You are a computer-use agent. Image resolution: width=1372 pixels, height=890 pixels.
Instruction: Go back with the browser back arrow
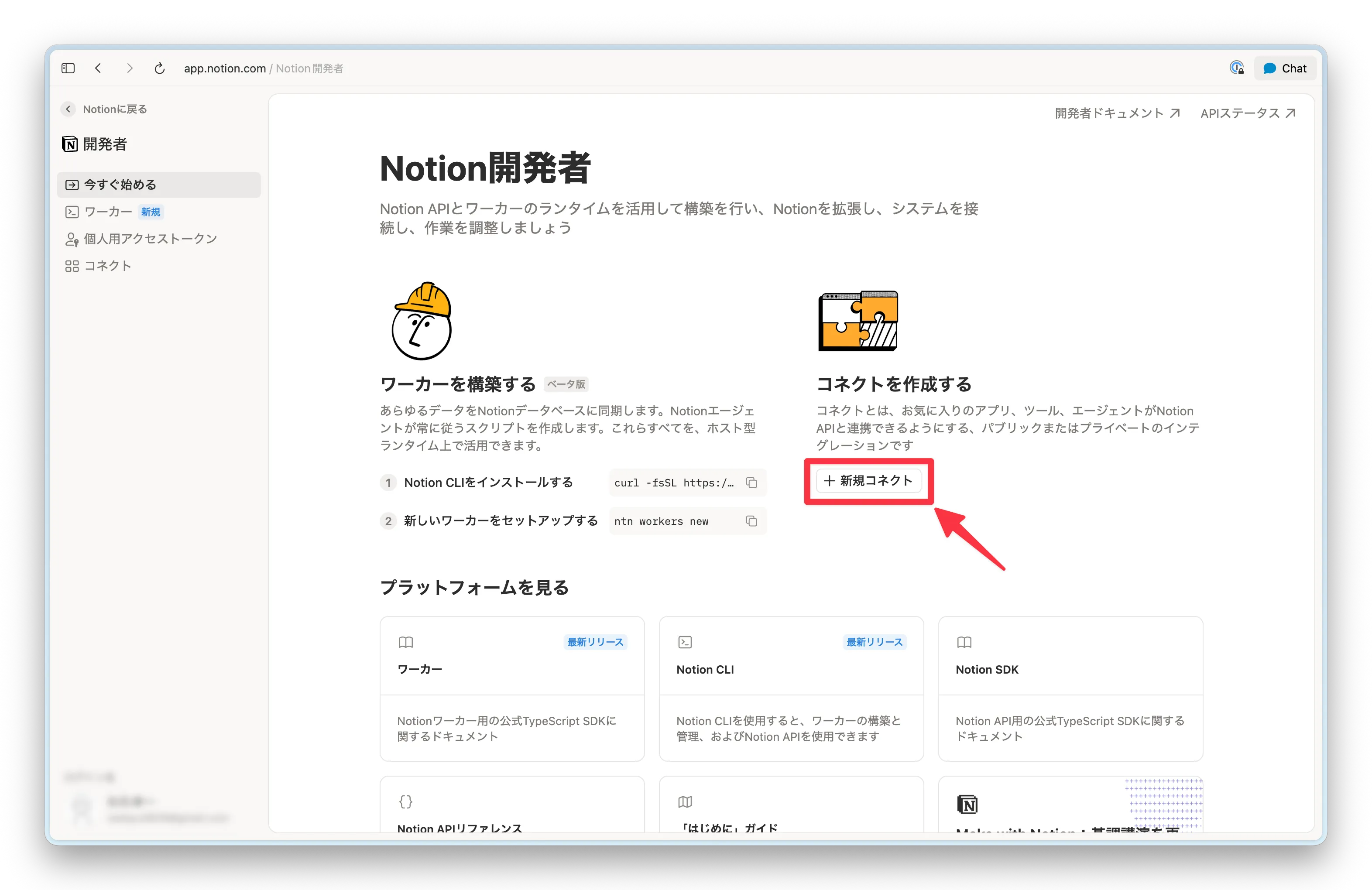[x=99, y=68]
